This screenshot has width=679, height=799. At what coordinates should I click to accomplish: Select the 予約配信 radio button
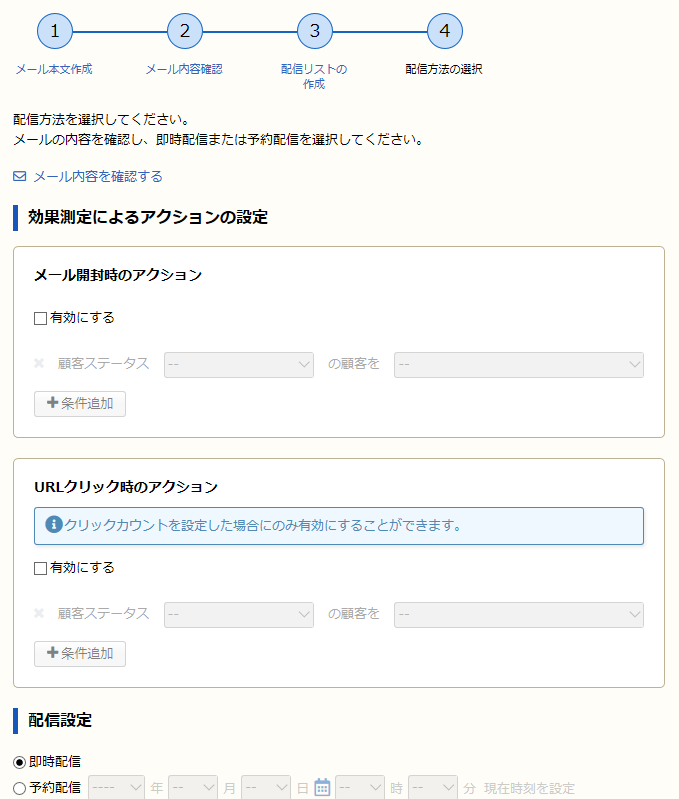(19, 788)
